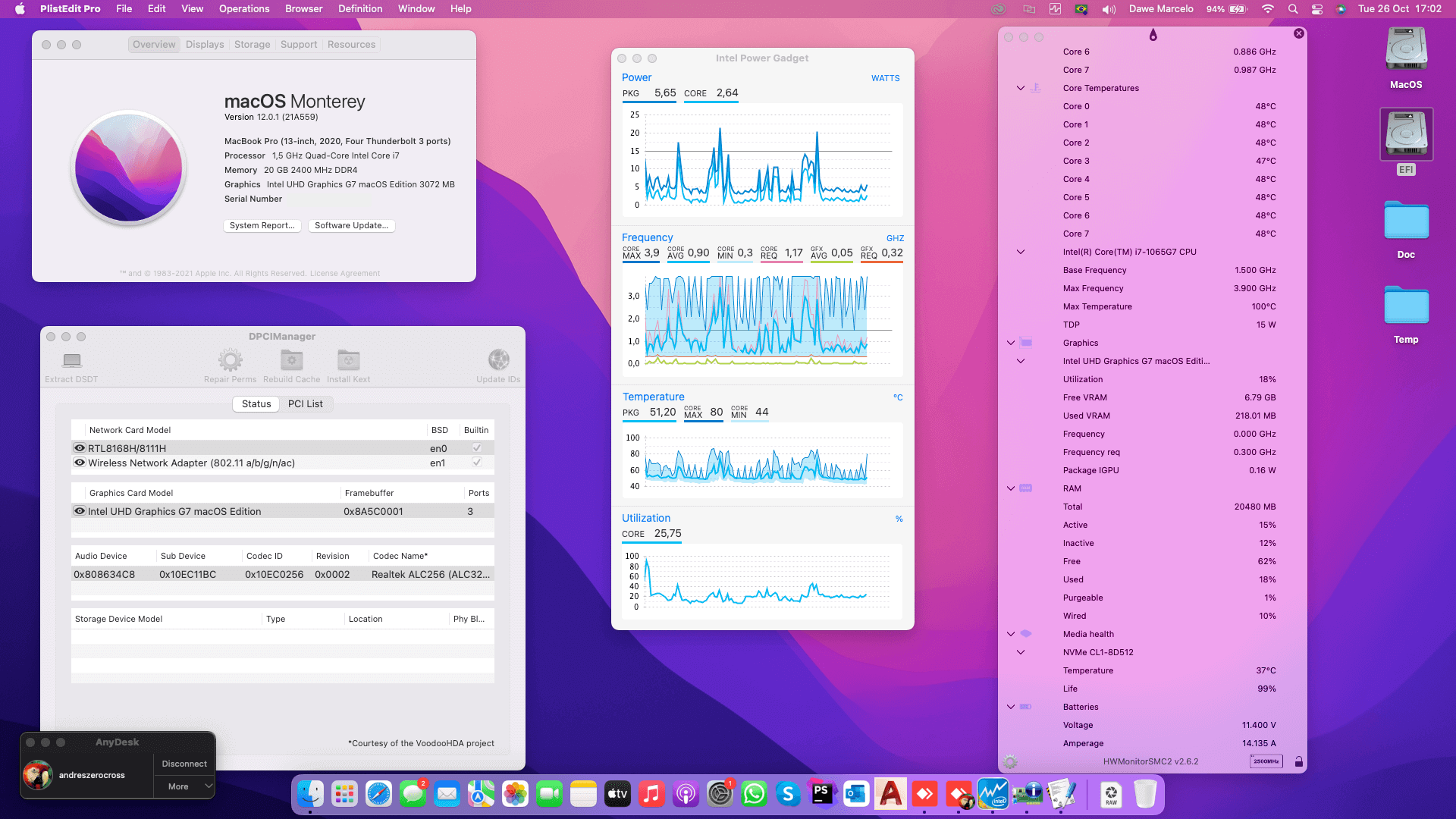This screenshot has width=1456, height=819.
Task: Collapse the Media health section
Action: coord(1011,634)
